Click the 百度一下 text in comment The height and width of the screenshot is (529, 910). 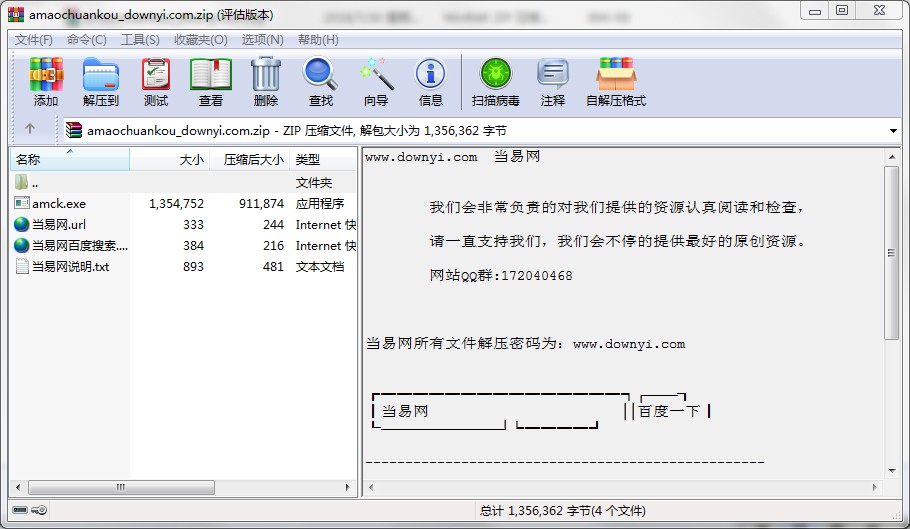coord(669,411)
